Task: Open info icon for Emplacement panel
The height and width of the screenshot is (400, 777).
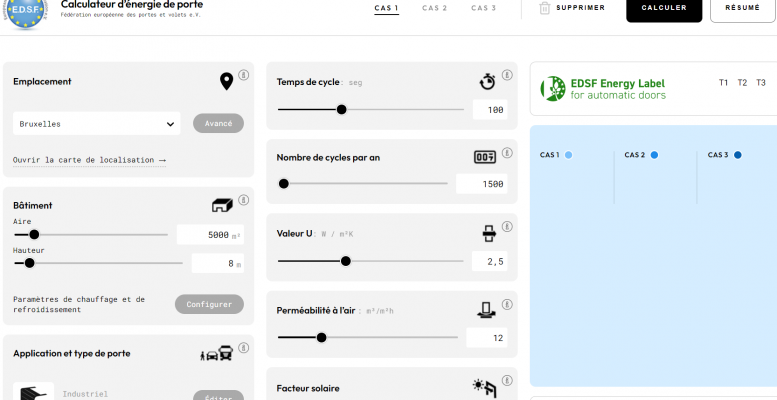Action: click(243, 75)
